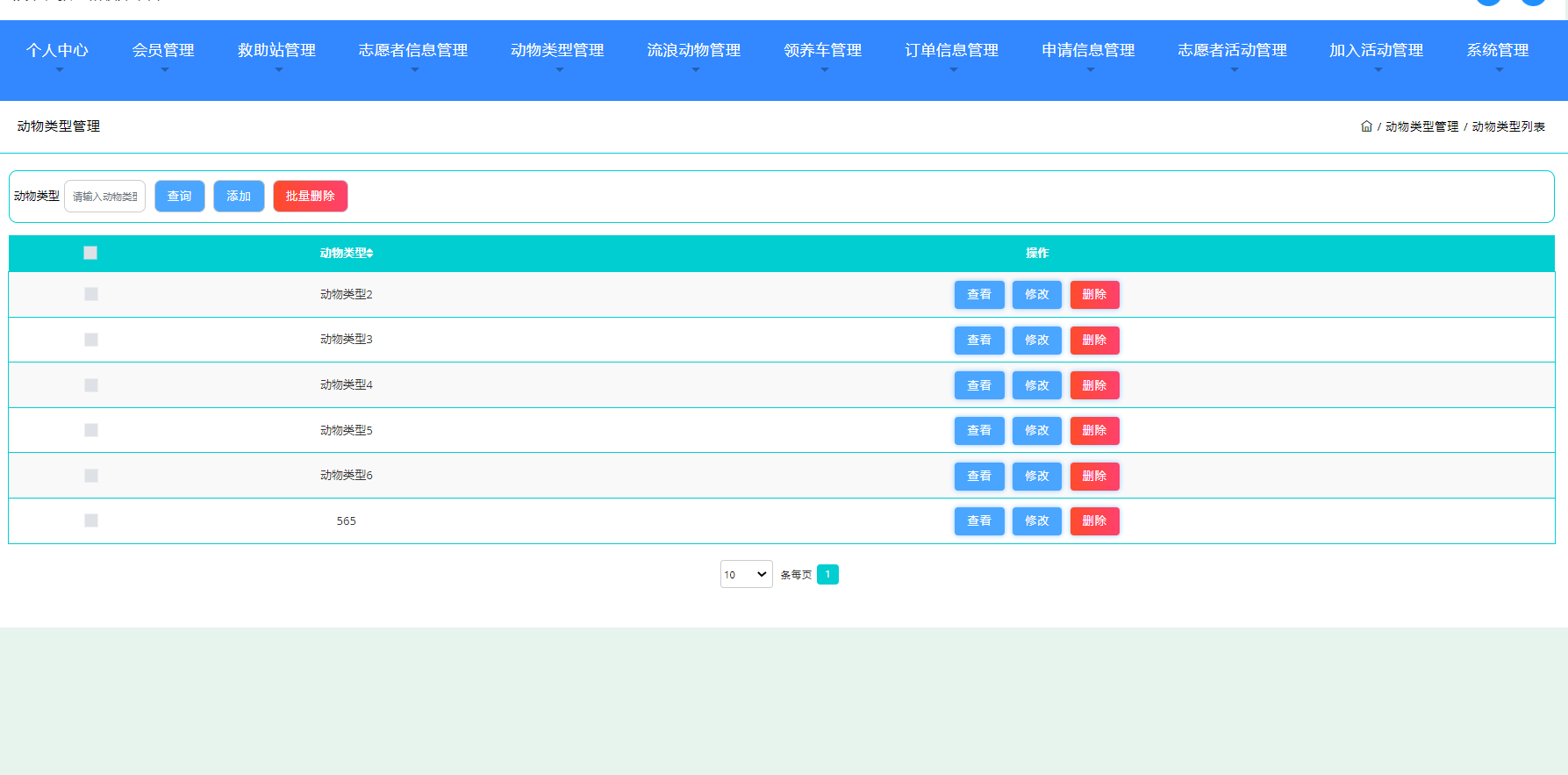The width and height of the screenshot is (1568, 775).
Task: Toggle the select-all checkbox in table header
Action: coord(90,253)
